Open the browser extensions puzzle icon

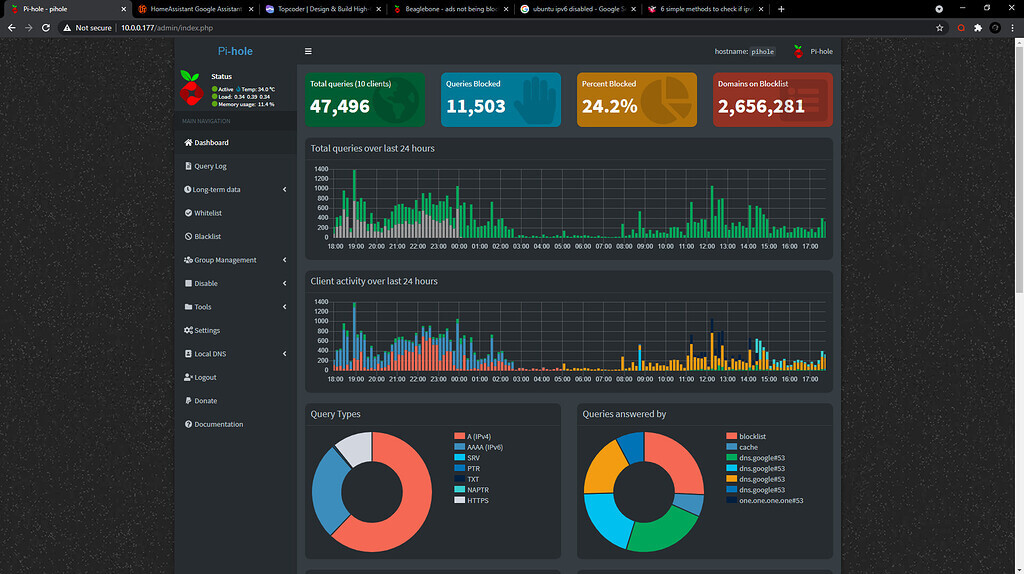tap(978, 28)
